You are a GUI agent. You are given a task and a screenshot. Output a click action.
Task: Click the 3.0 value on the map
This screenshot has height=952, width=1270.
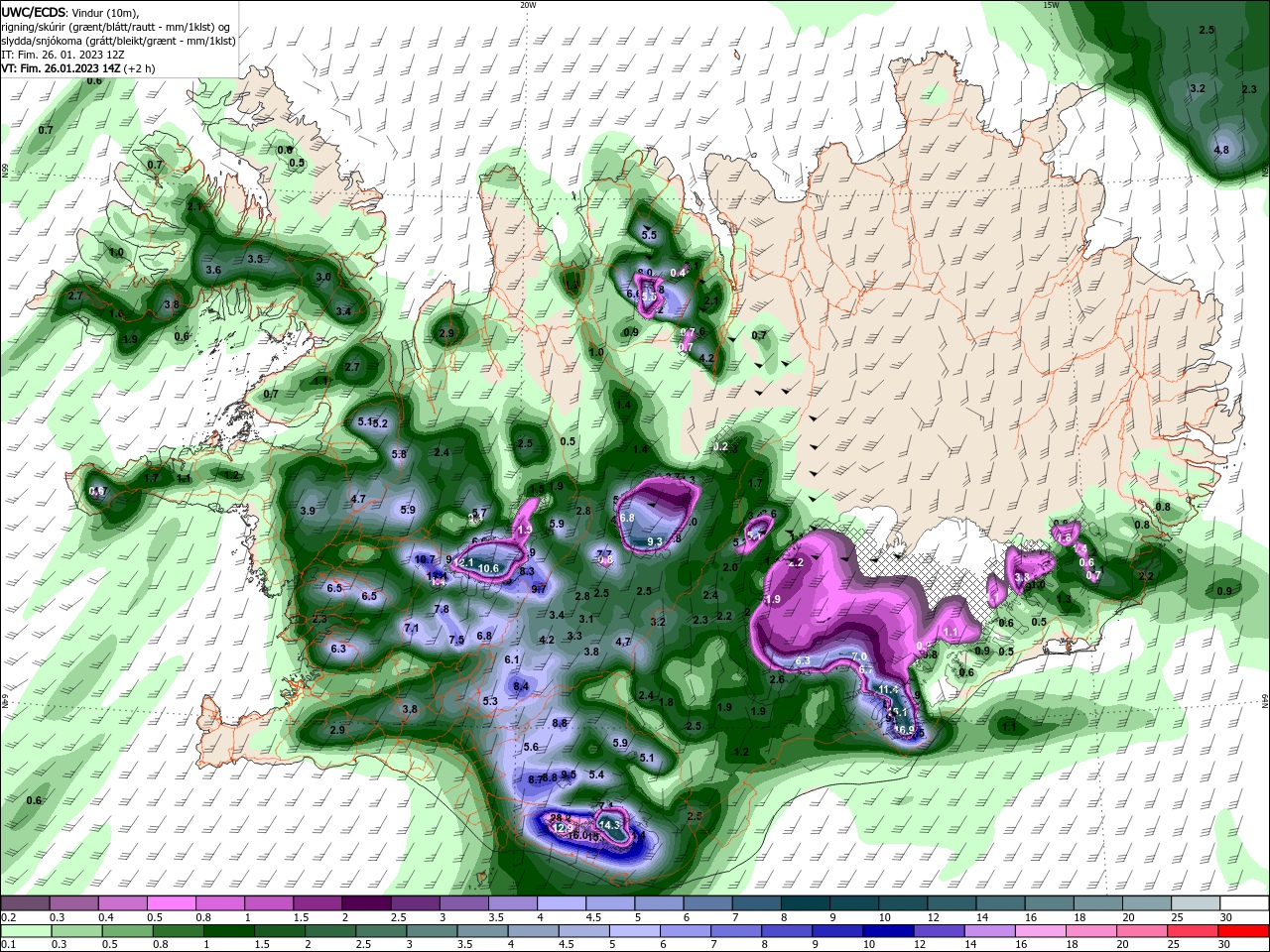point(323,278)
